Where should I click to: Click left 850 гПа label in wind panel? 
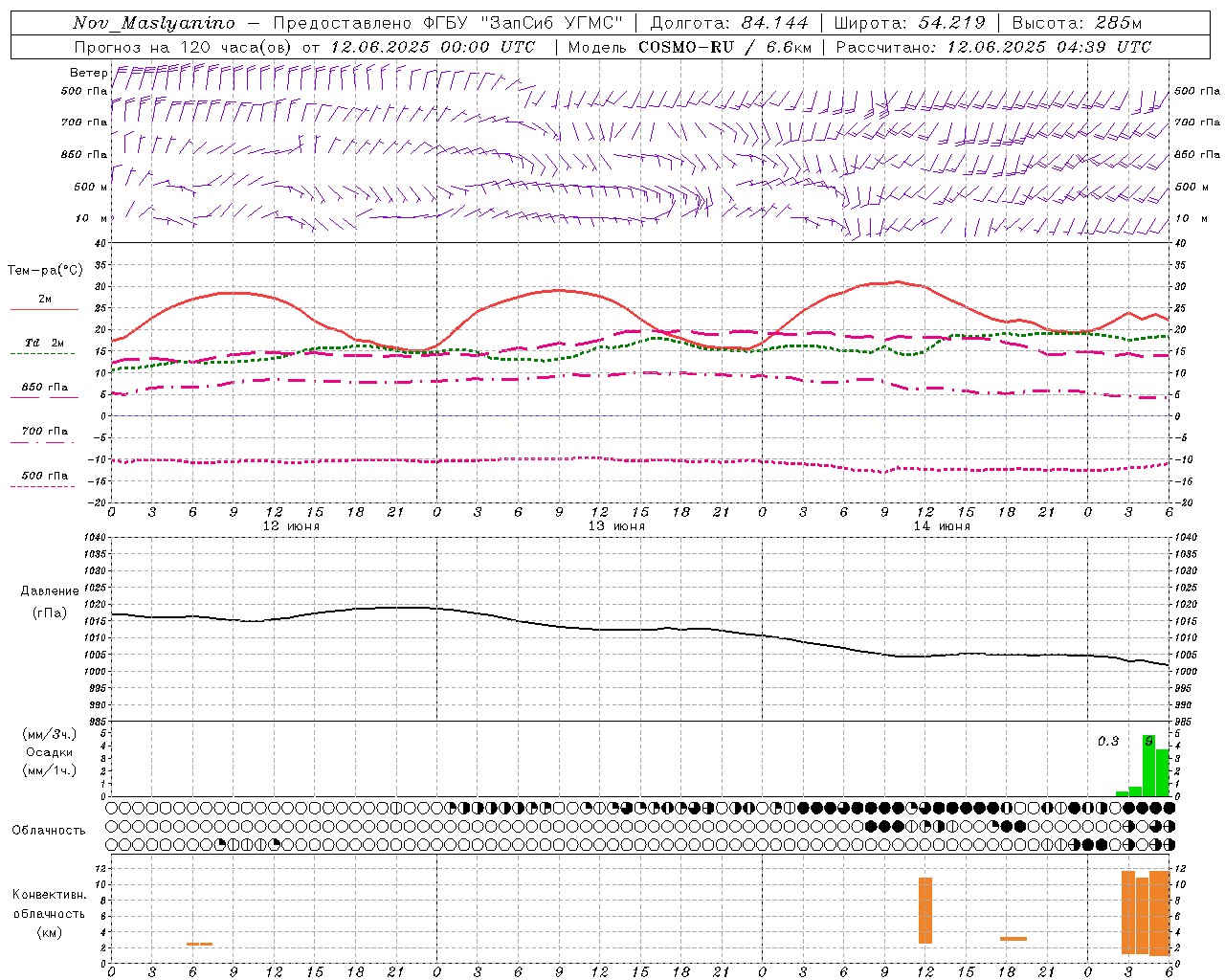(84, 154)
